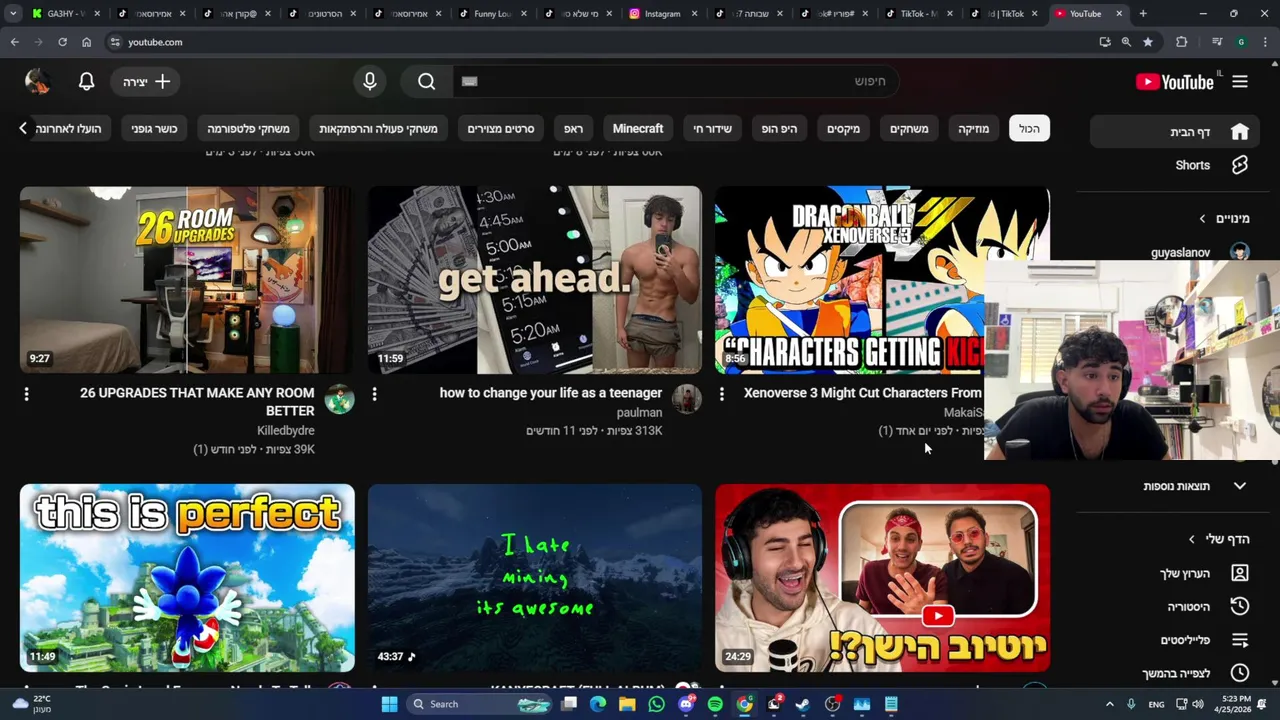Open the notifications bell
The width and height of the screenshot is (1280, 720).
87,82
